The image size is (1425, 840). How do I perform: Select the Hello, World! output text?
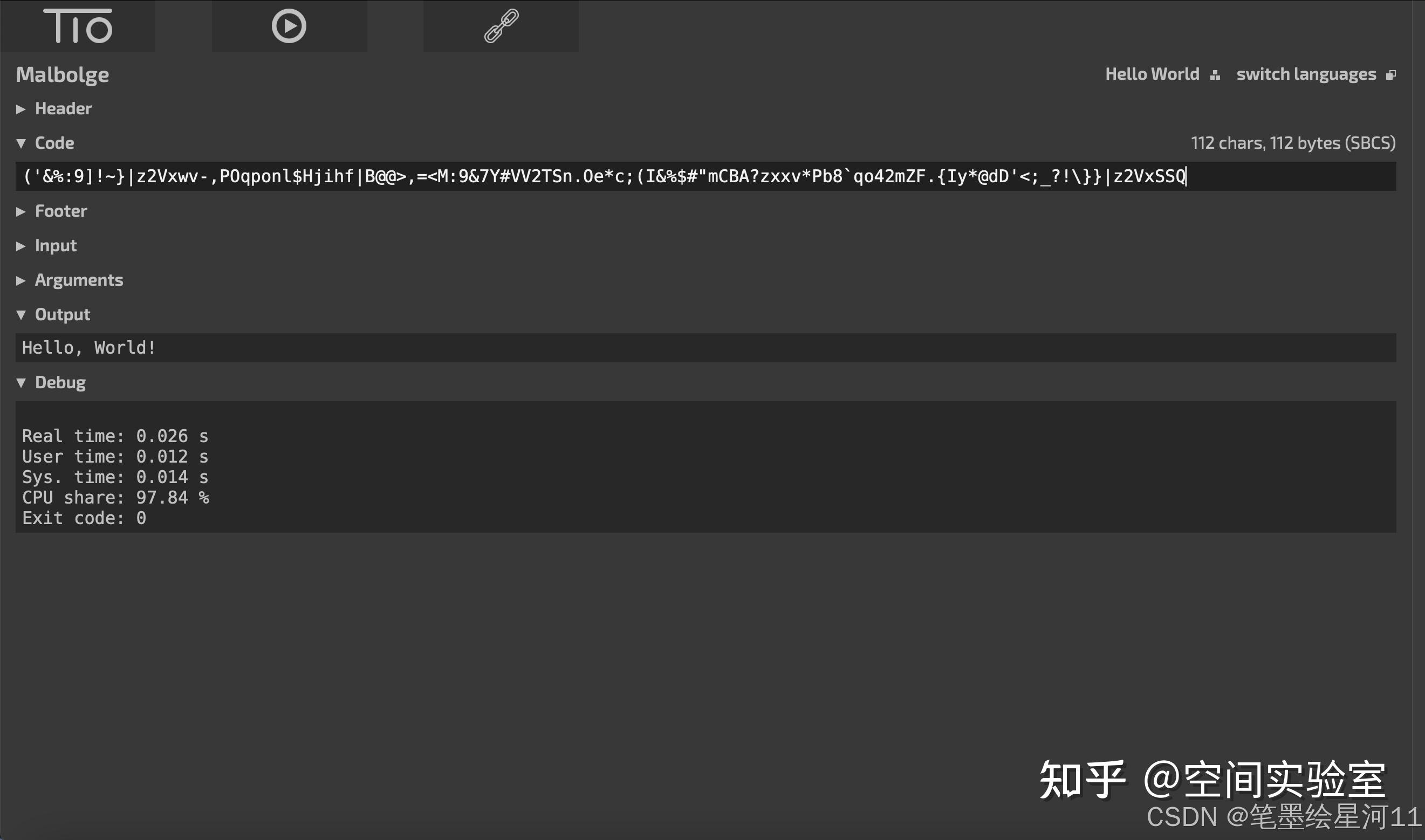(x=88, y=347)
